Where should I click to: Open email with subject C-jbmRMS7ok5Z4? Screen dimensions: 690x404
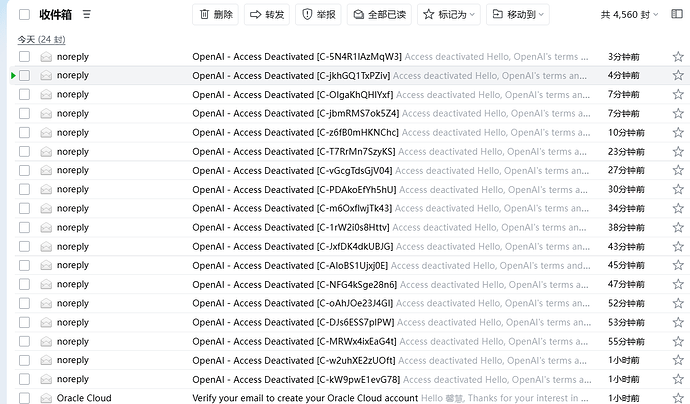(296, 114)
